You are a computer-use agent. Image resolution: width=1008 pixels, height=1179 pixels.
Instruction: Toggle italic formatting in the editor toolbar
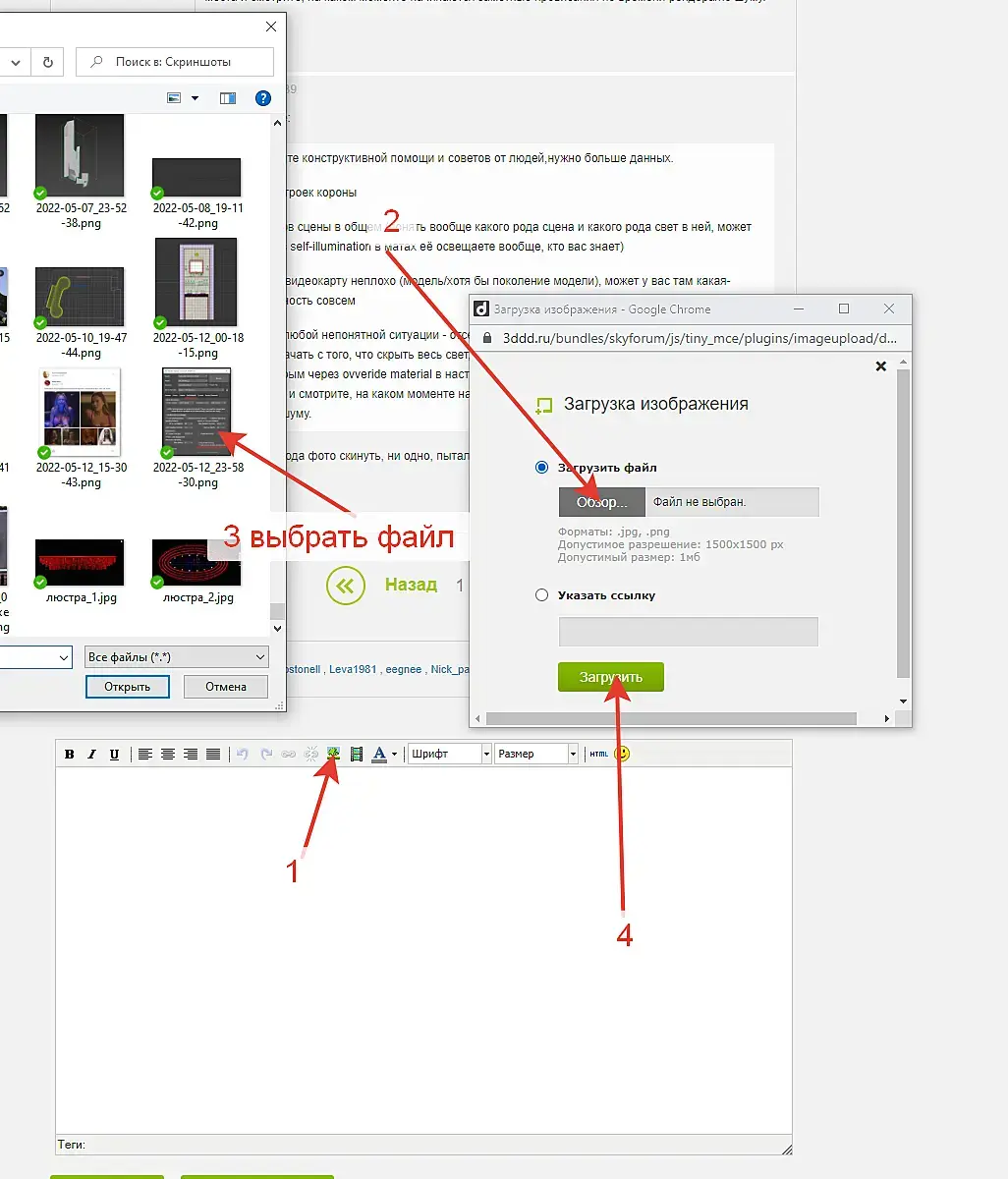pos(92,755)
